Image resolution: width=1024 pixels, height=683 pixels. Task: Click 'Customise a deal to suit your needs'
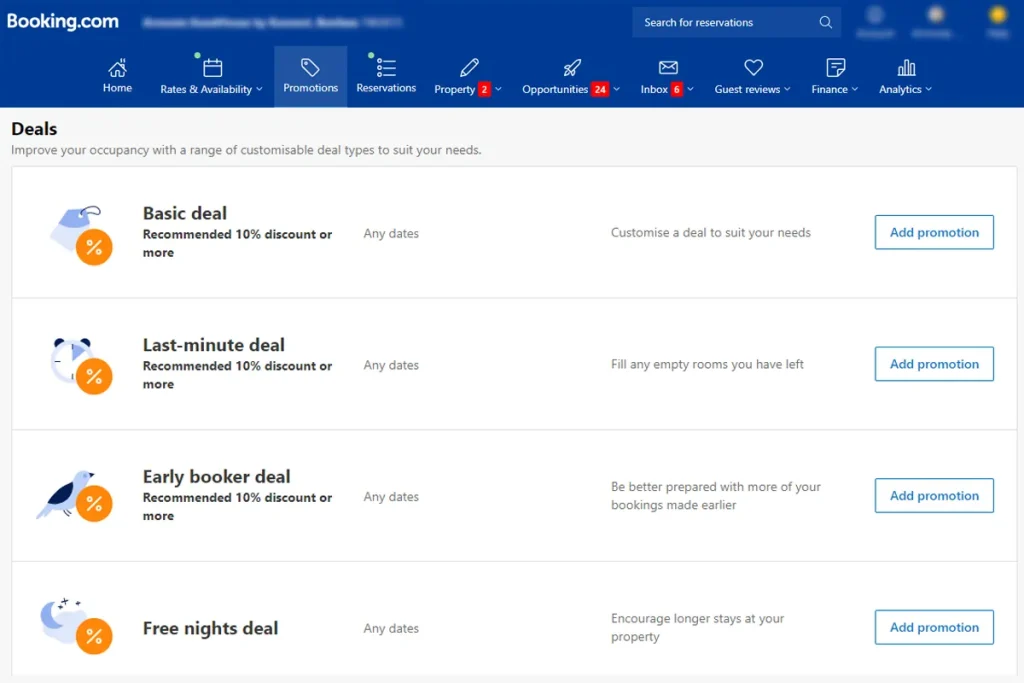pos(711,232)
